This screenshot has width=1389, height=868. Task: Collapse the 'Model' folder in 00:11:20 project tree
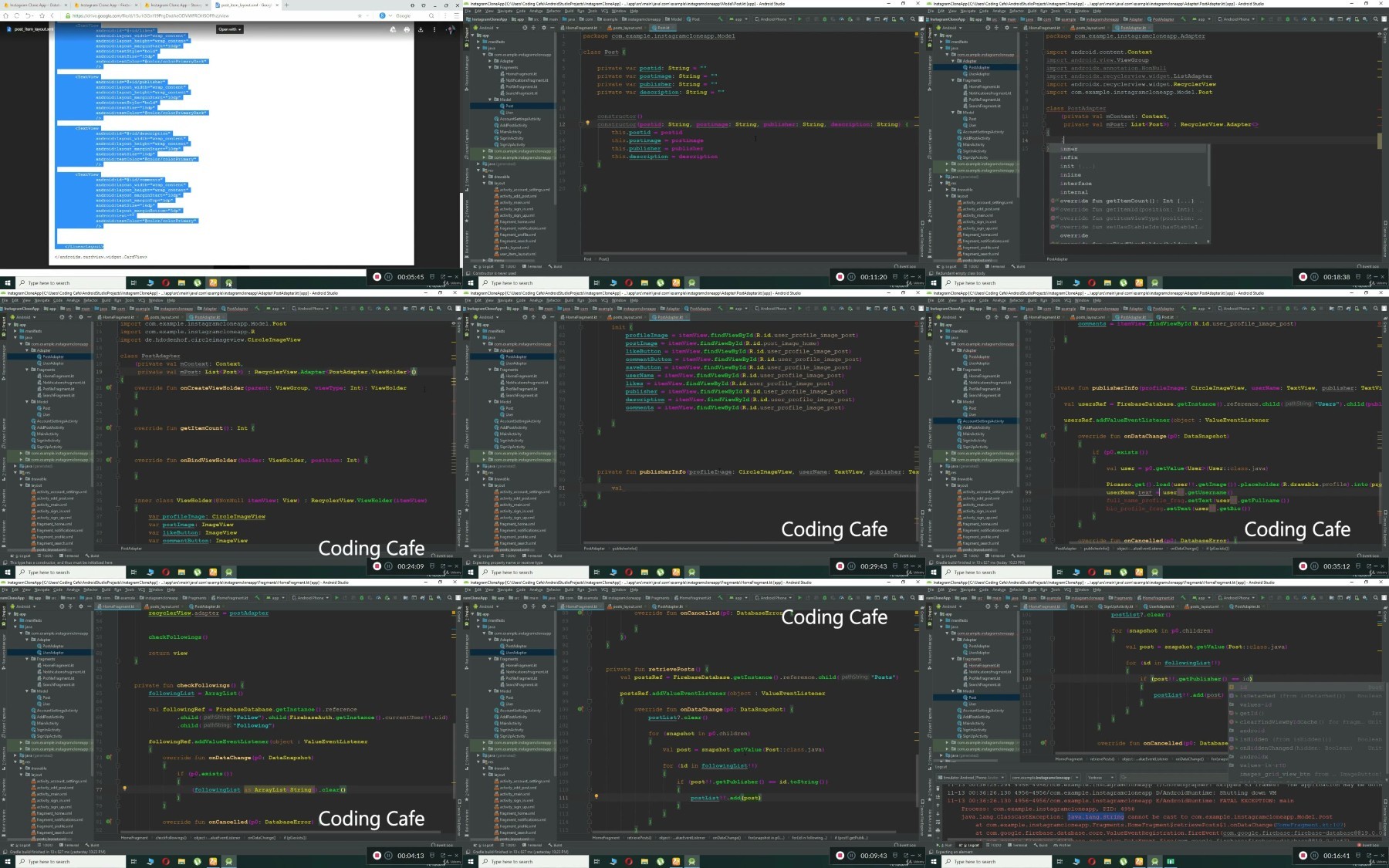(490, 100)
